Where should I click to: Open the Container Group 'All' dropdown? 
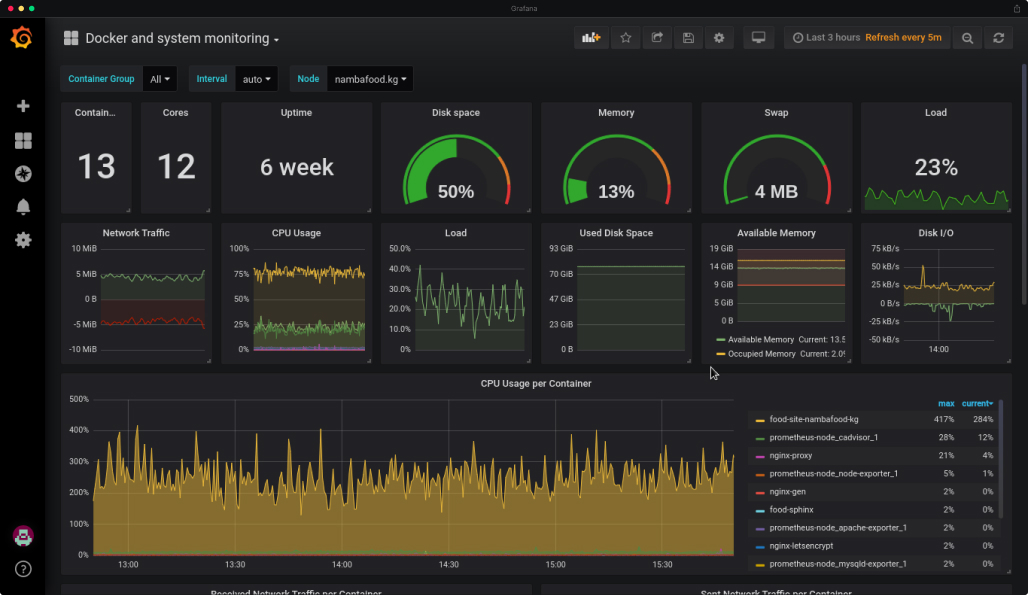tap(160, 78)
